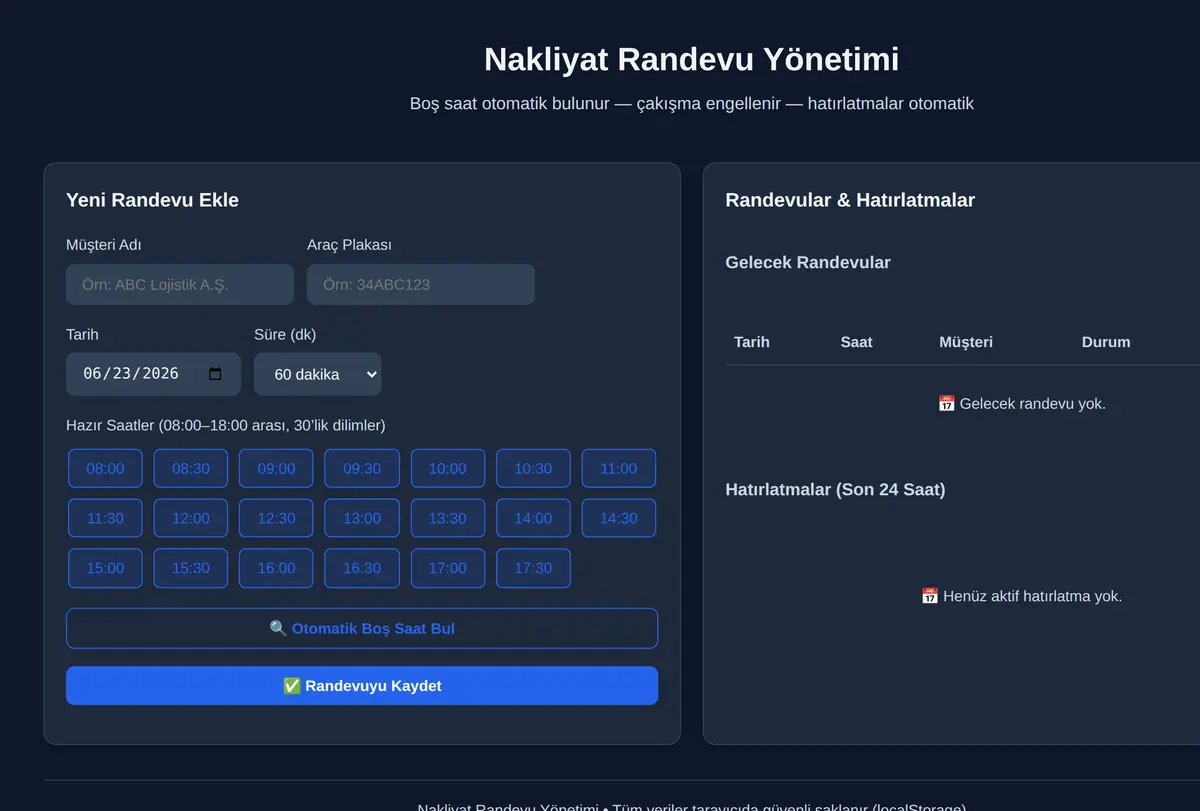
Task: Click the Randevuyu Kaydet button
Action: click(x=362, y=686)
